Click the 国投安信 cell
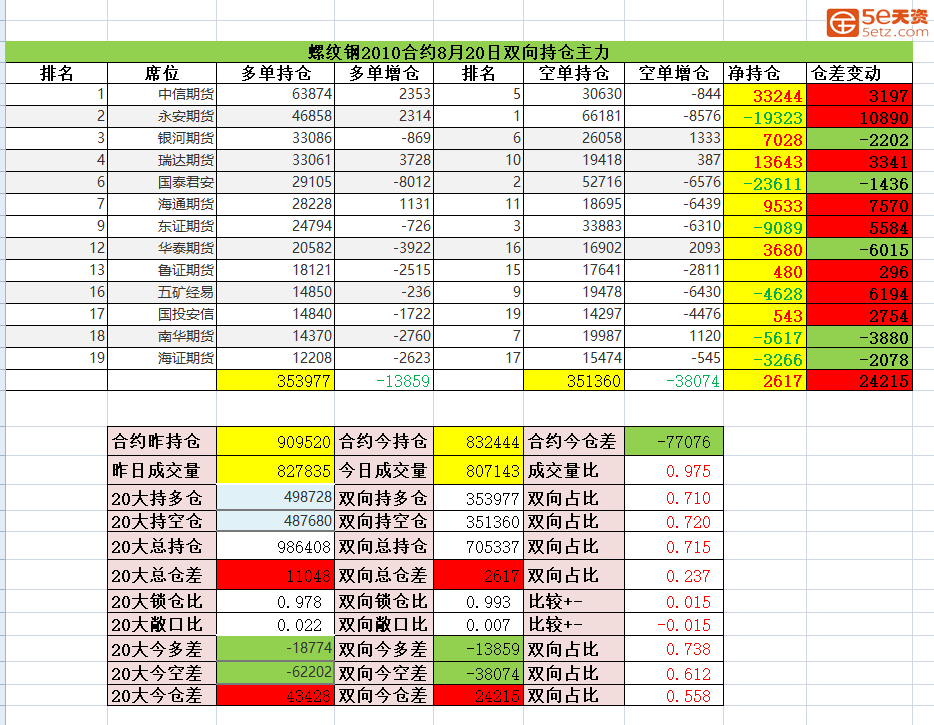Screen dimensions: 934x725 162,315
